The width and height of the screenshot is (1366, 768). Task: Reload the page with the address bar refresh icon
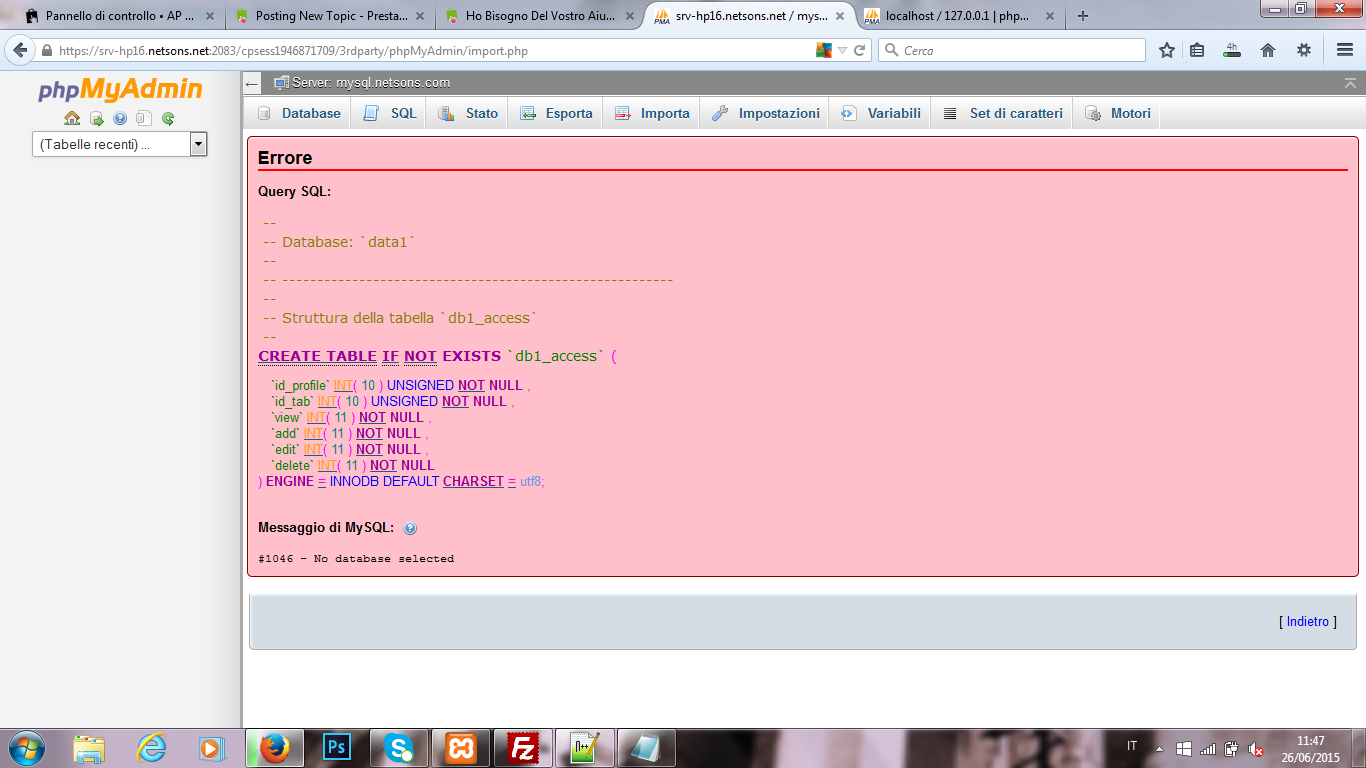tap(859, 50)
